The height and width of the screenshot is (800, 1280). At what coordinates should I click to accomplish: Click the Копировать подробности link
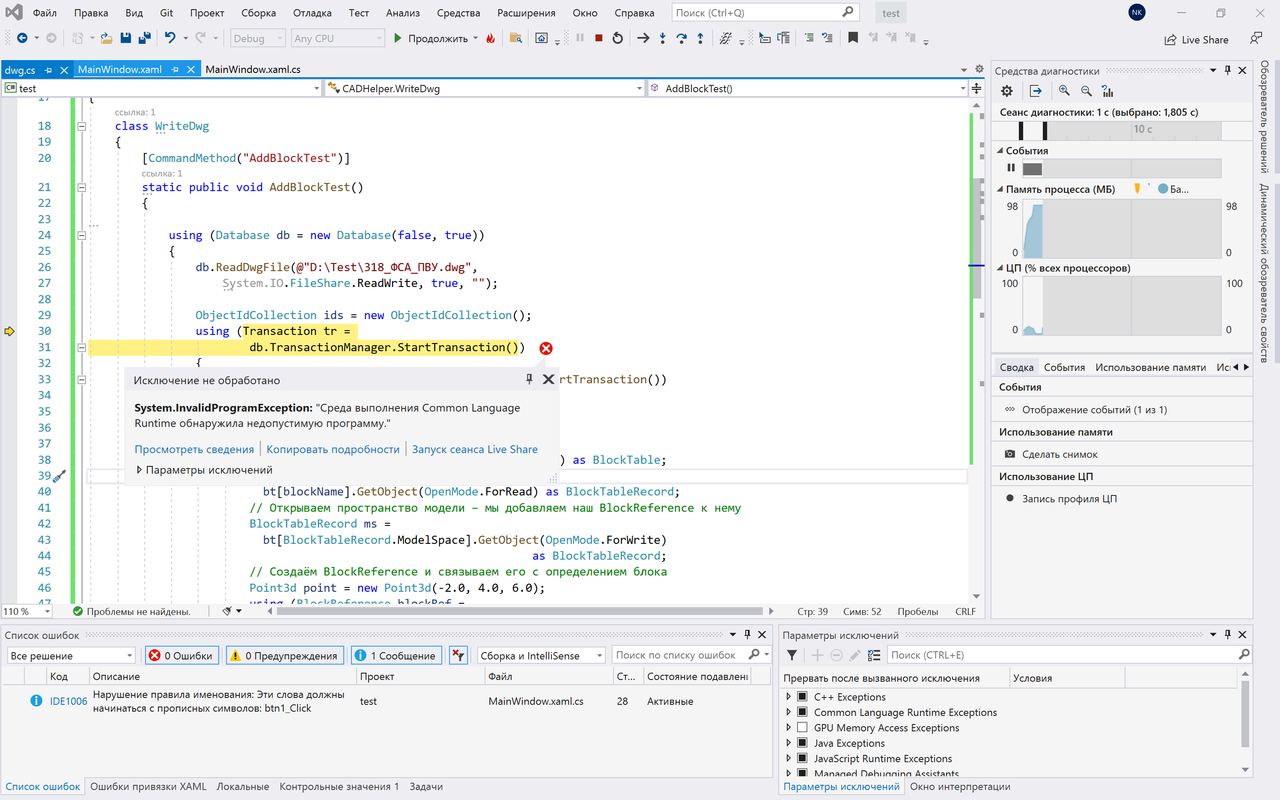(x=333, y=449)
